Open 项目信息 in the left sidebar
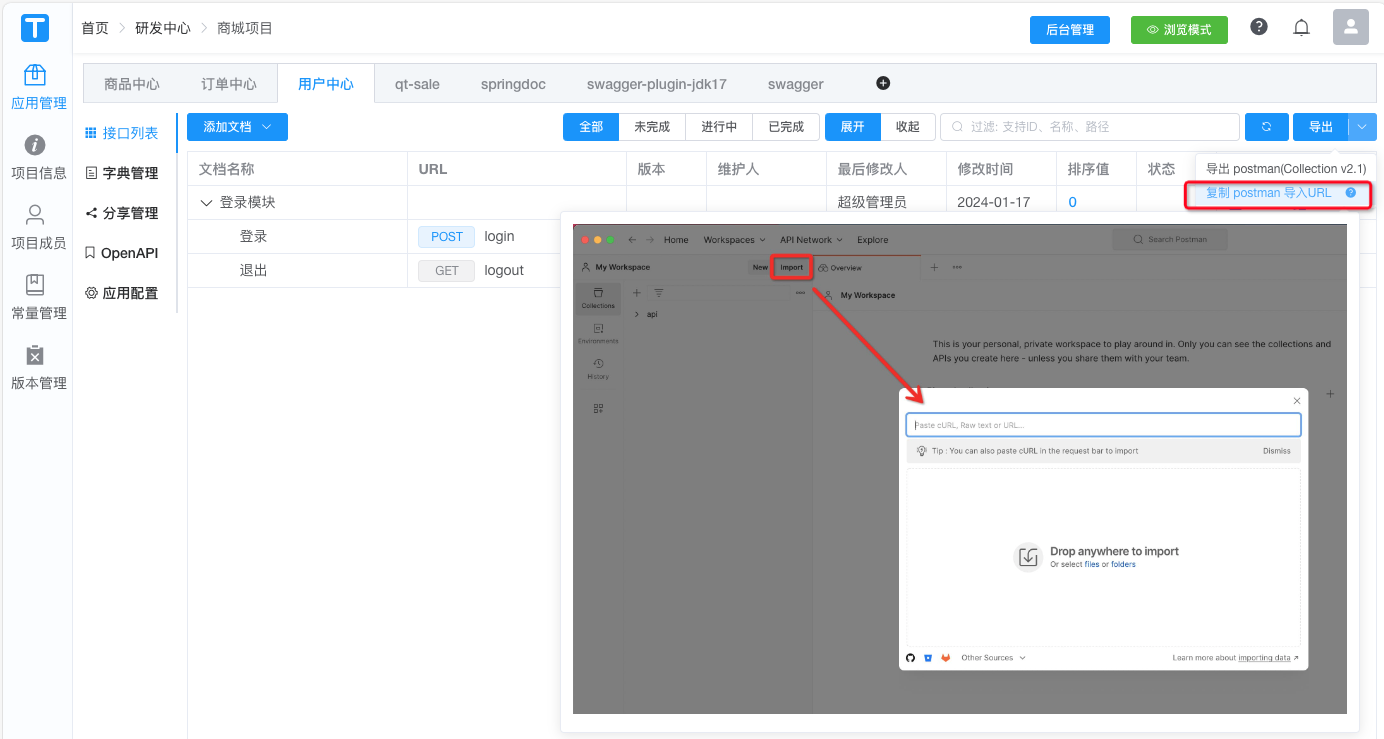1384x739 pixels. pos(38,158)
